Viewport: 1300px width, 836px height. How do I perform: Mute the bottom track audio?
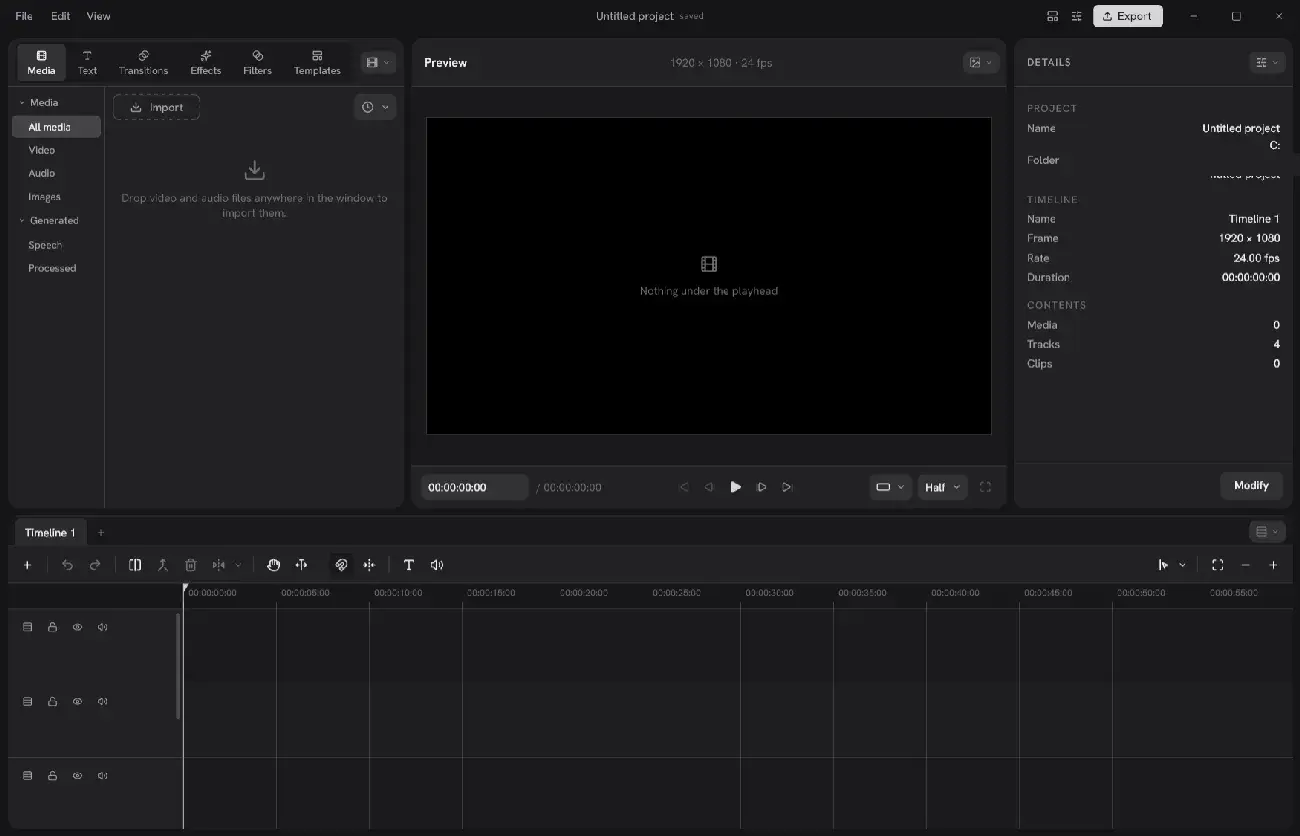pyautogui.click(x=102, y=775)
